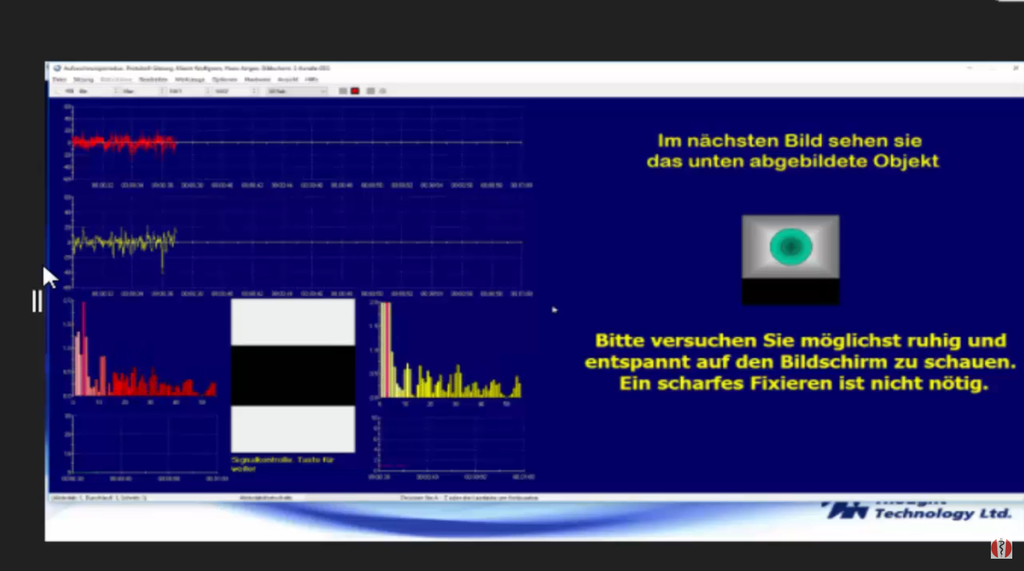The height and width of the screenshot is (571, 1024).
Task: Open the Hilfe menu
Action: click(x=312, y=80)
